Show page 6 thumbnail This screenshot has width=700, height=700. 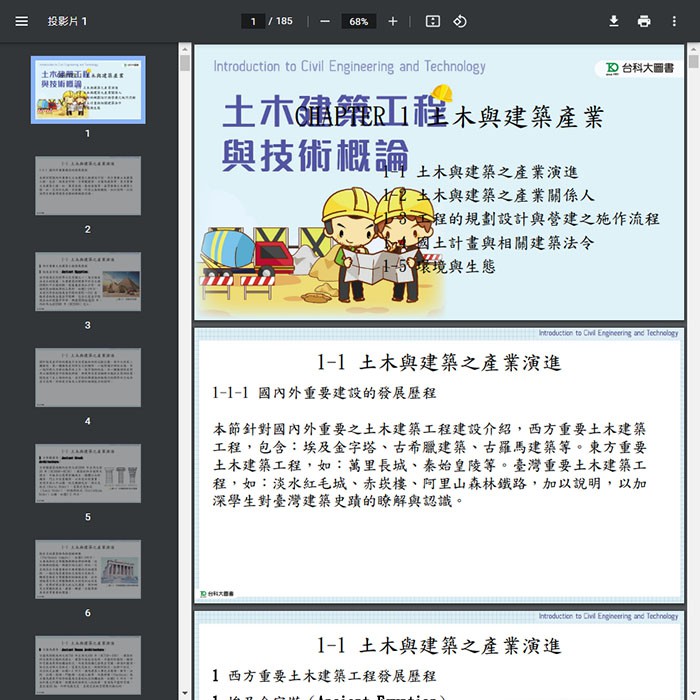tap(88, 570)
